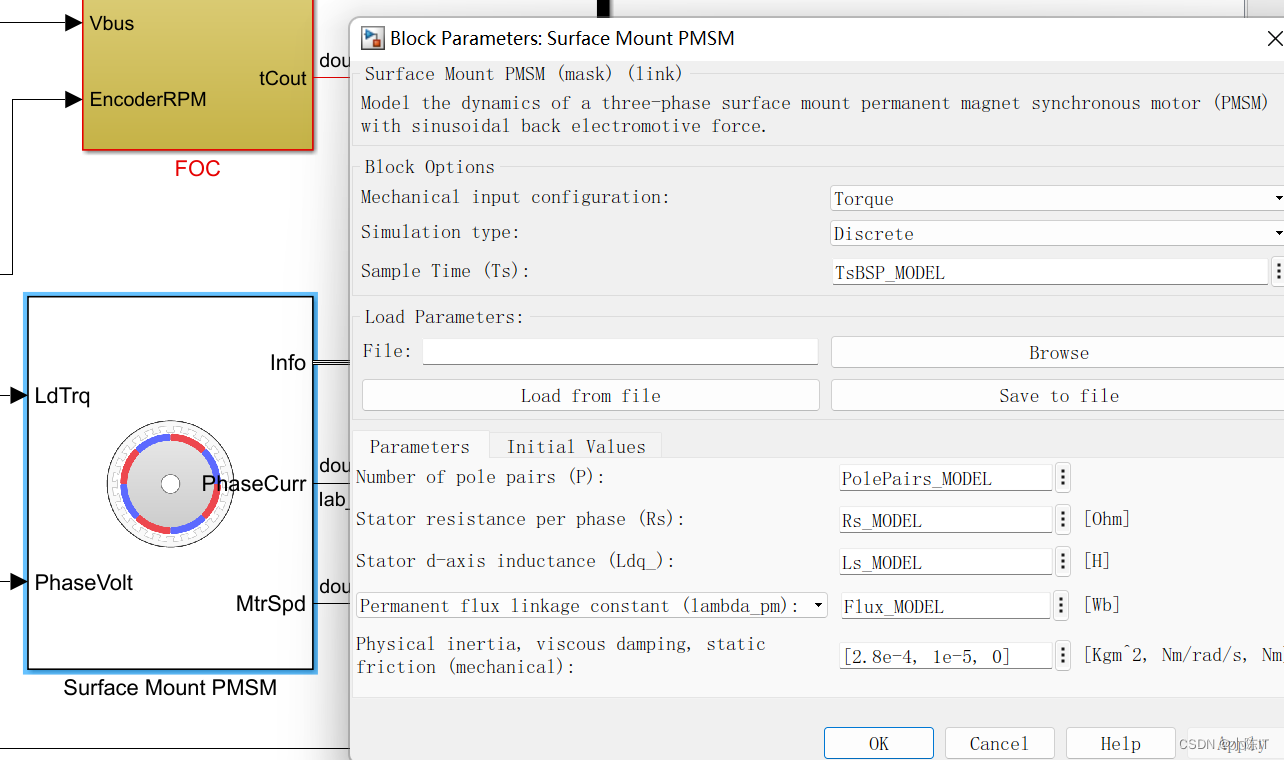Click the Ls_MODEL input field
Image resolution: width=1284 pixels, height=760 pixels.
(946, 562)
